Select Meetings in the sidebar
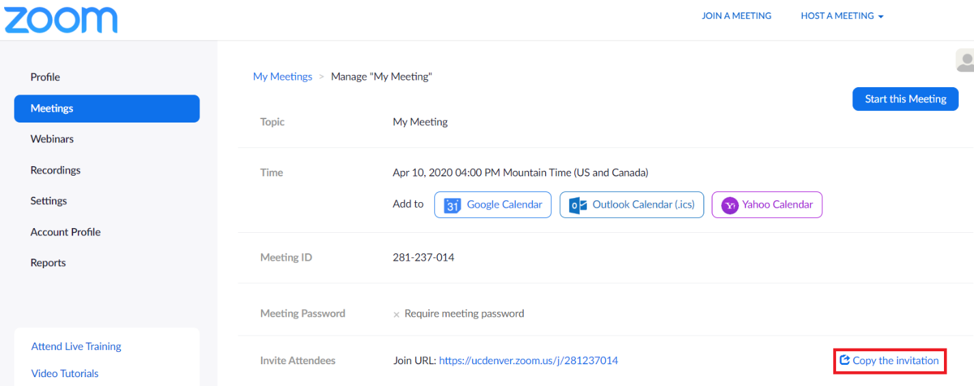The image size is (974, 386). (x=107, y=108)
